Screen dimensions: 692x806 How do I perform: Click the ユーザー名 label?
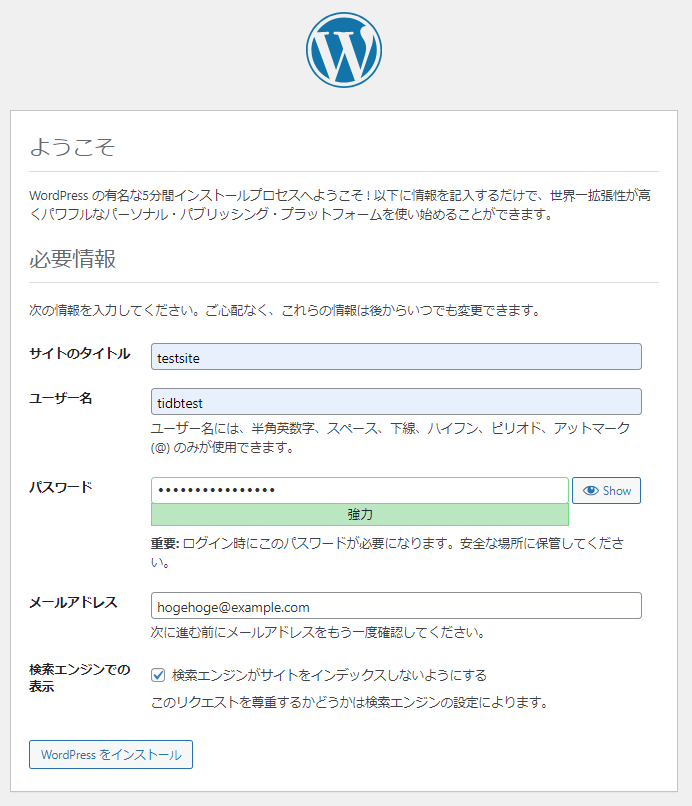(61, 398)
